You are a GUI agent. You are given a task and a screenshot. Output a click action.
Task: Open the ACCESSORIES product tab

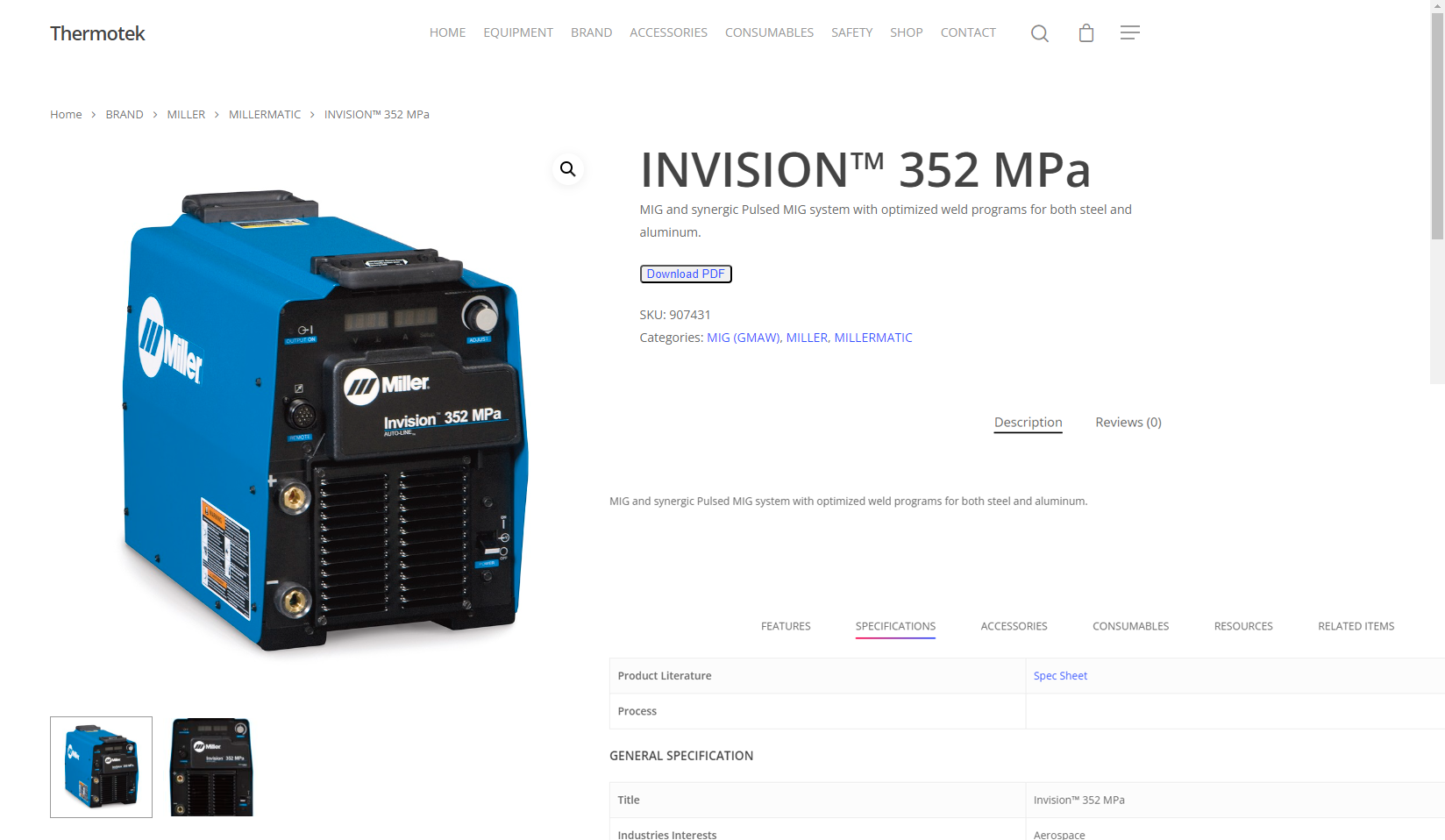pos(1014,626)
